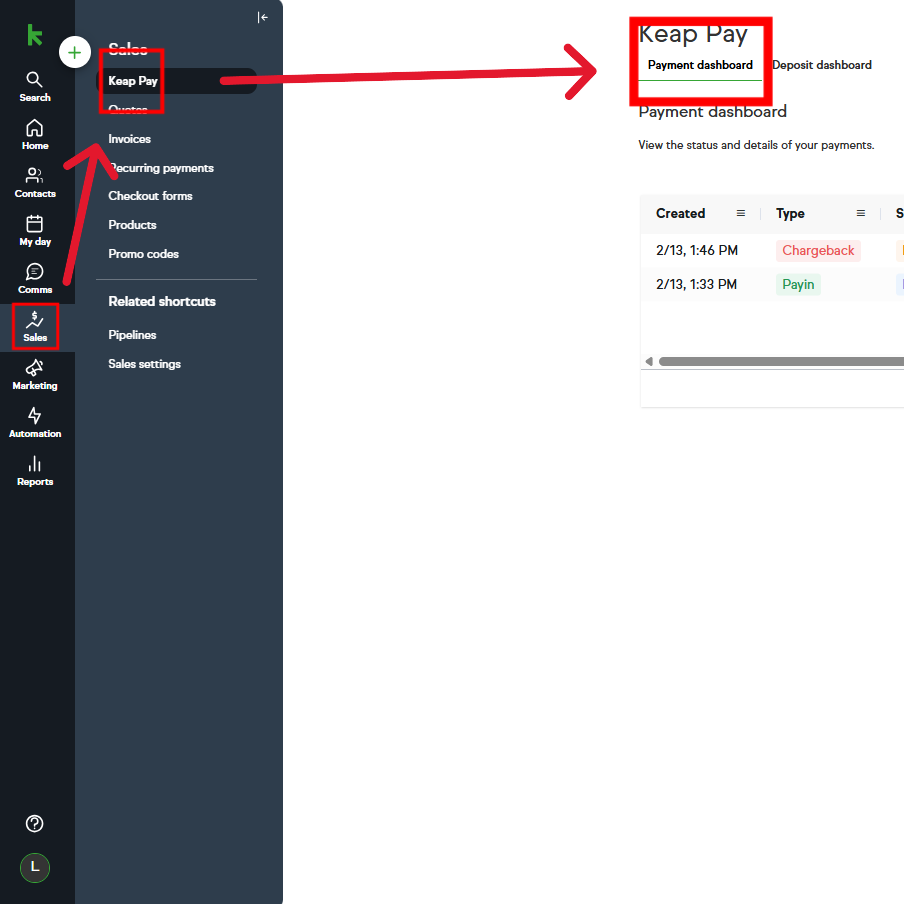Open Marketing megaphone icon
Screen dimensions: 904x904
coord(35,374)
